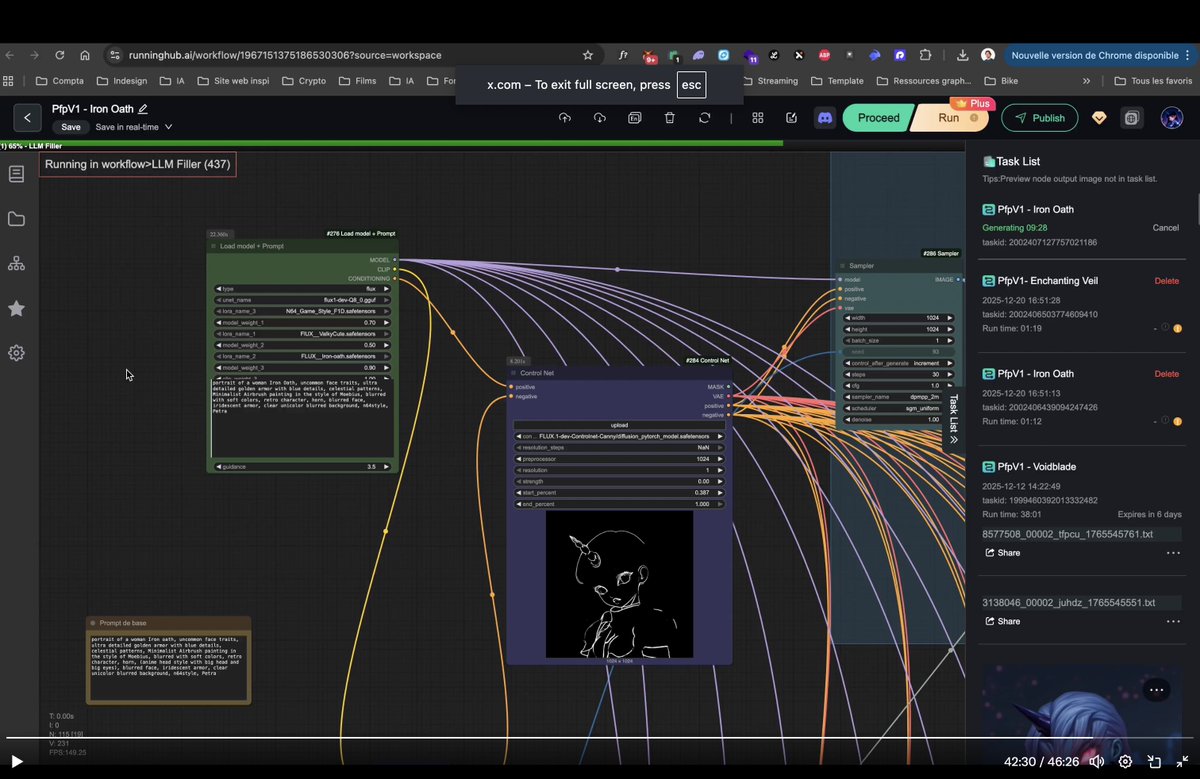Click the Chrome home button

85,55
